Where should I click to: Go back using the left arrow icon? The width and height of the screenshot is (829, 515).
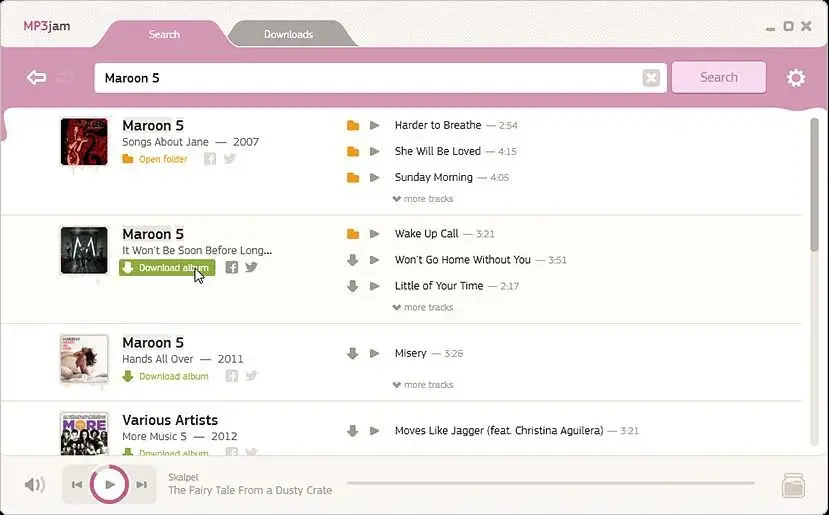click(x=36, y=78)
